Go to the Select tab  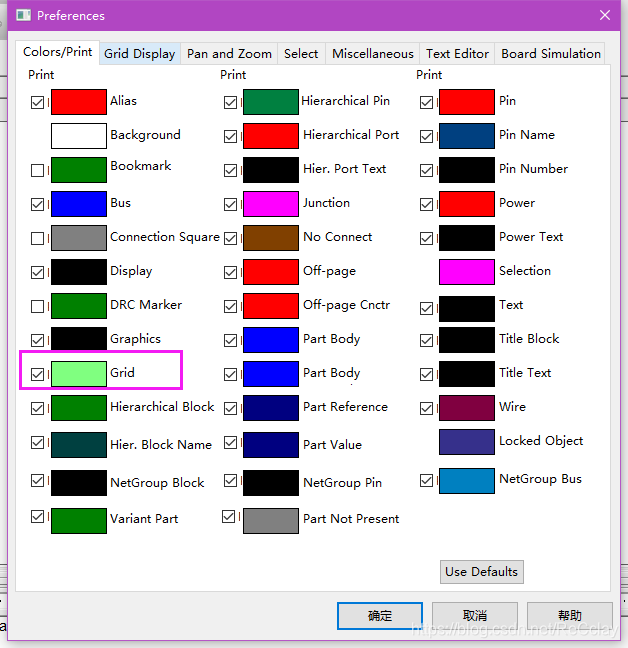click(x=301, y=54)
